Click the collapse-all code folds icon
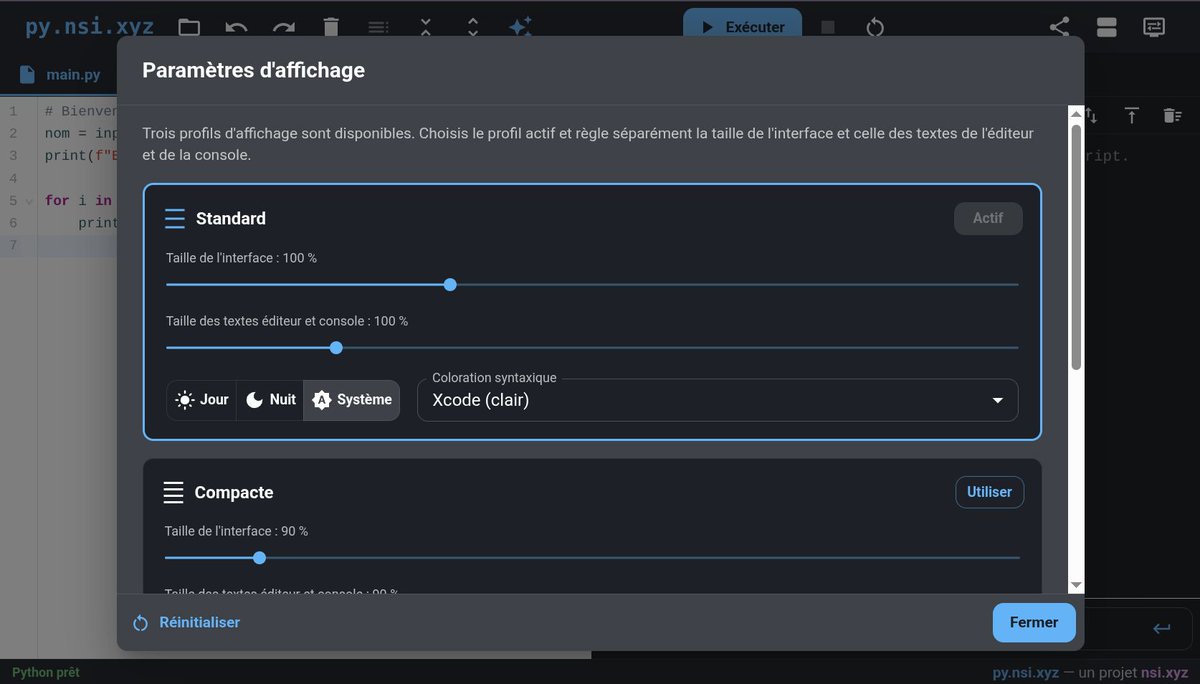 click(425, 27)
